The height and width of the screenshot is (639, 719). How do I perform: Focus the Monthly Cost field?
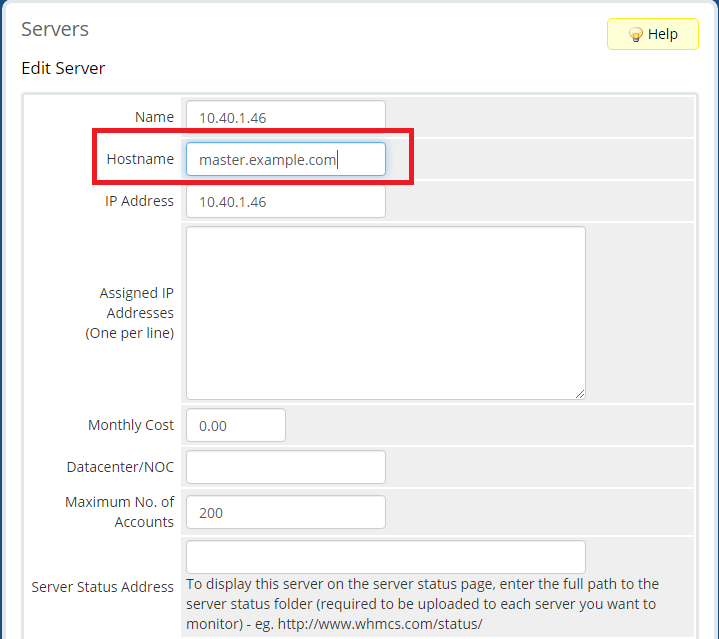coord(235,425)
